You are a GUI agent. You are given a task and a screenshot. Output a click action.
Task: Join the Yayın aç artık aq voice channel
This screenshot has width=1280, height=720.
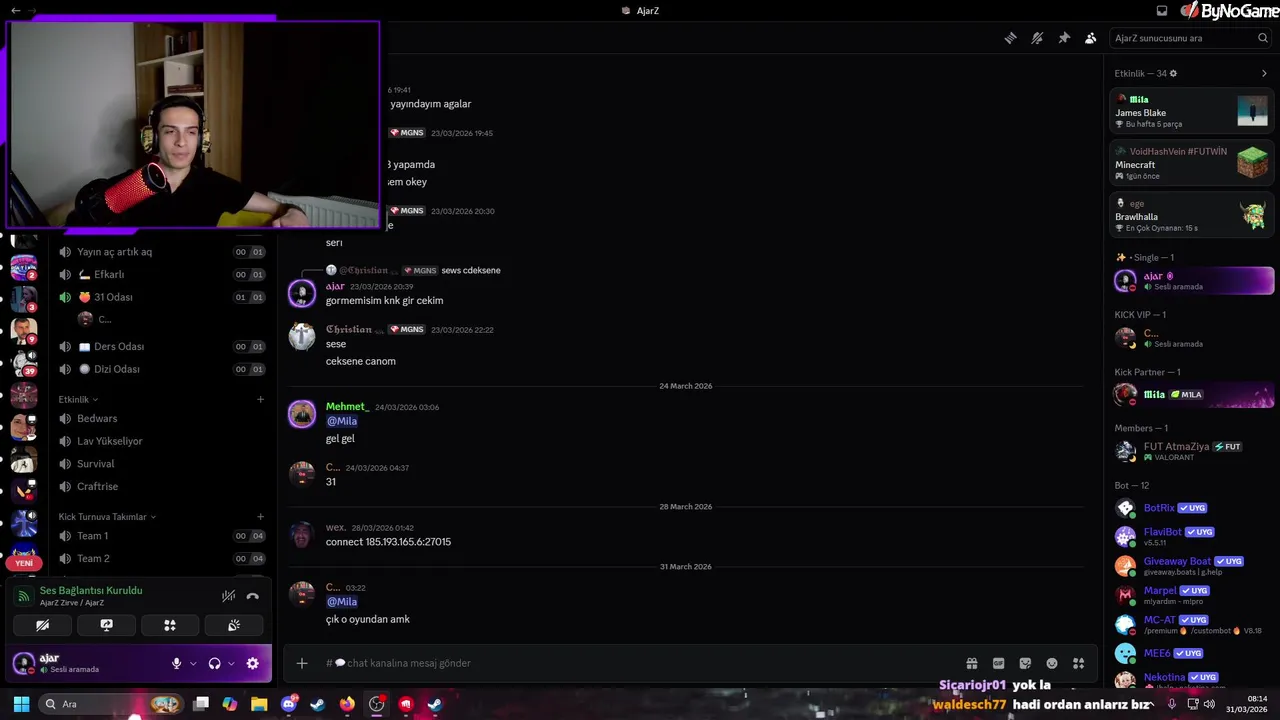tap(160, 252)
